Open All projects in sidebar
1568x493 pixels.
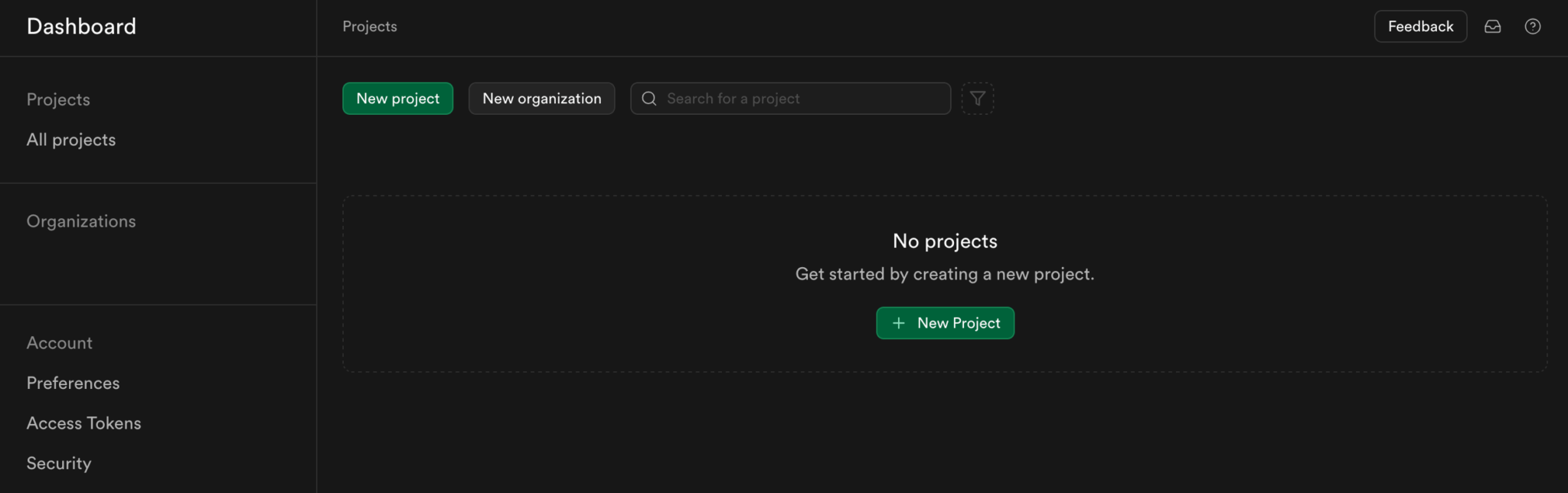click(71, 140)
